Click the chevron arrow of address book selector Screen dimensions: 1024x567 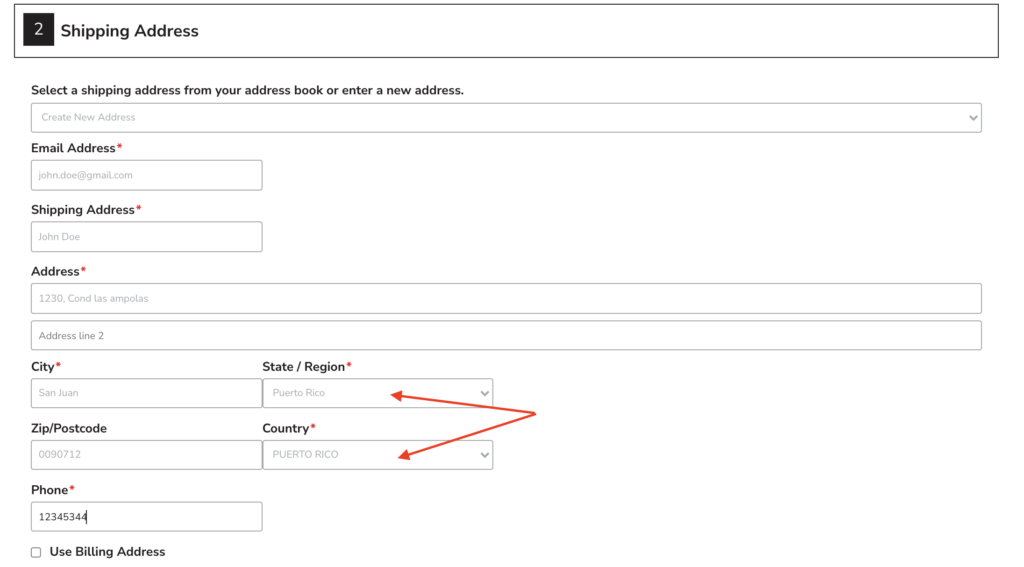coord(973,118)
